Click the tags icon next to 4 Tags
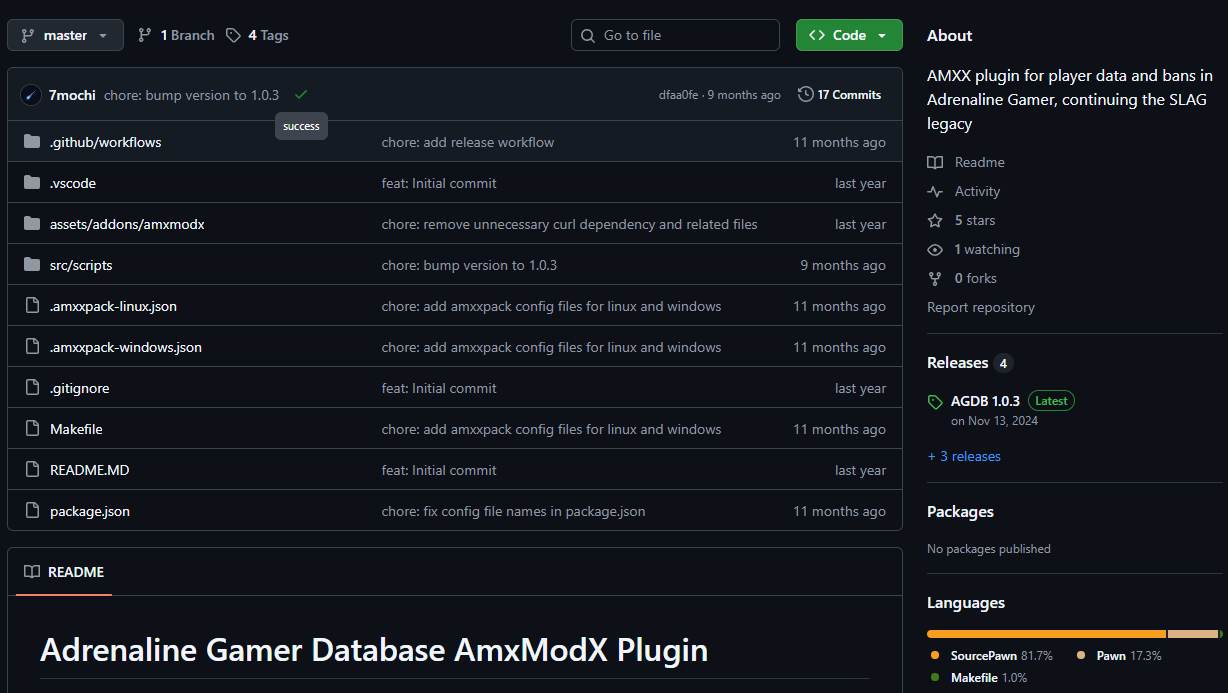This screenshot has height=693, width=1228. click(x=233, y=34)
